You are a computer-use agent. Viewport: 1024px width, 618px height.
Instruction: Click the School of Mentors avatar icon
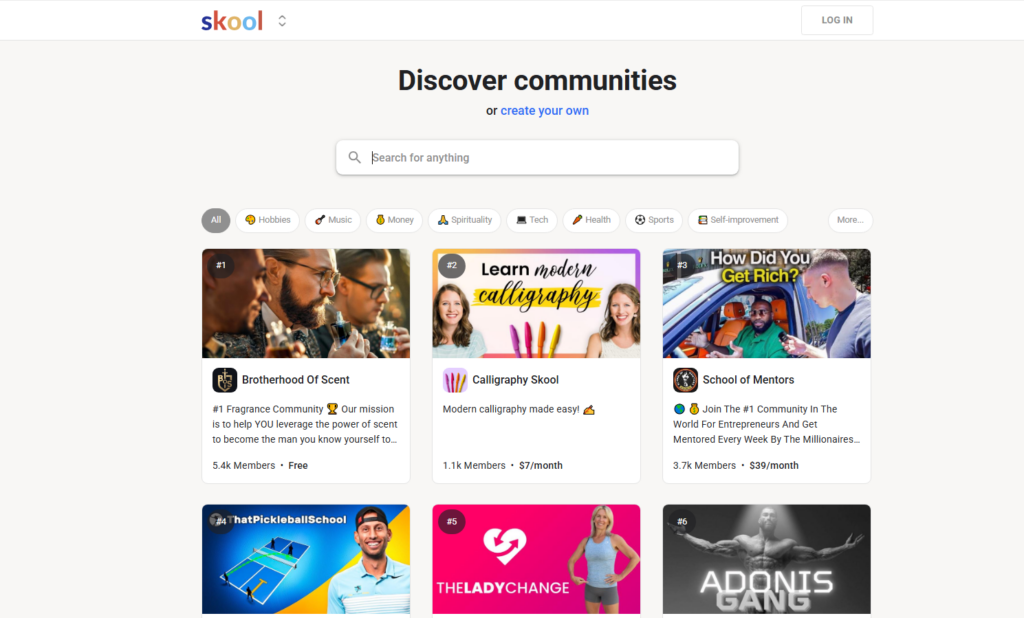tap(685, 380)
